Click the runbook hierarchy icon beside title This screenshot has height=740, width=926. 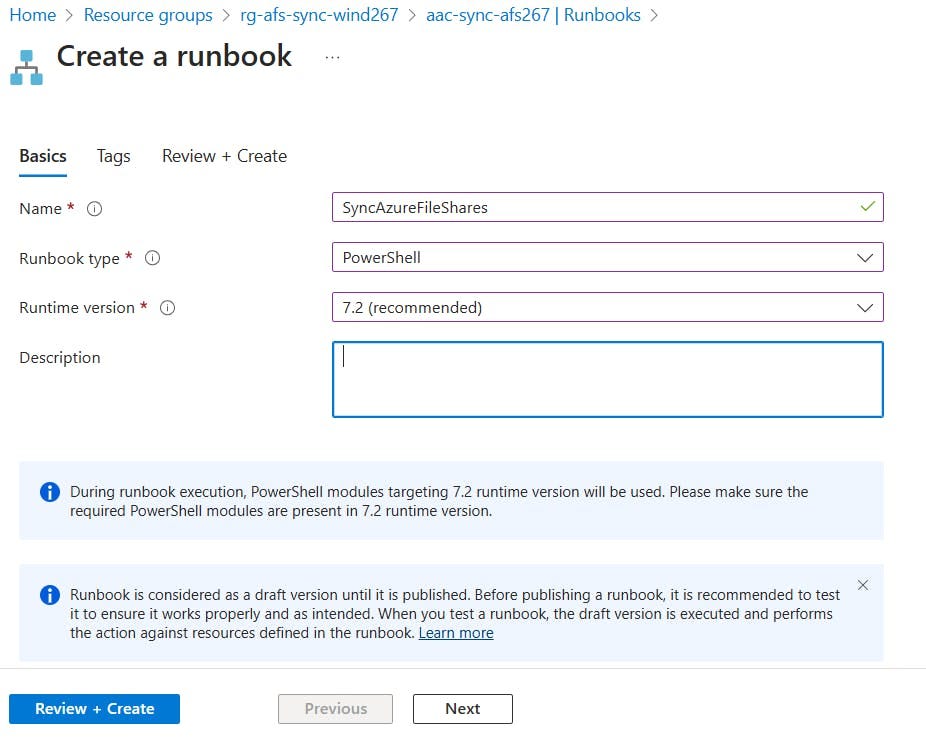tap(27, 67)
